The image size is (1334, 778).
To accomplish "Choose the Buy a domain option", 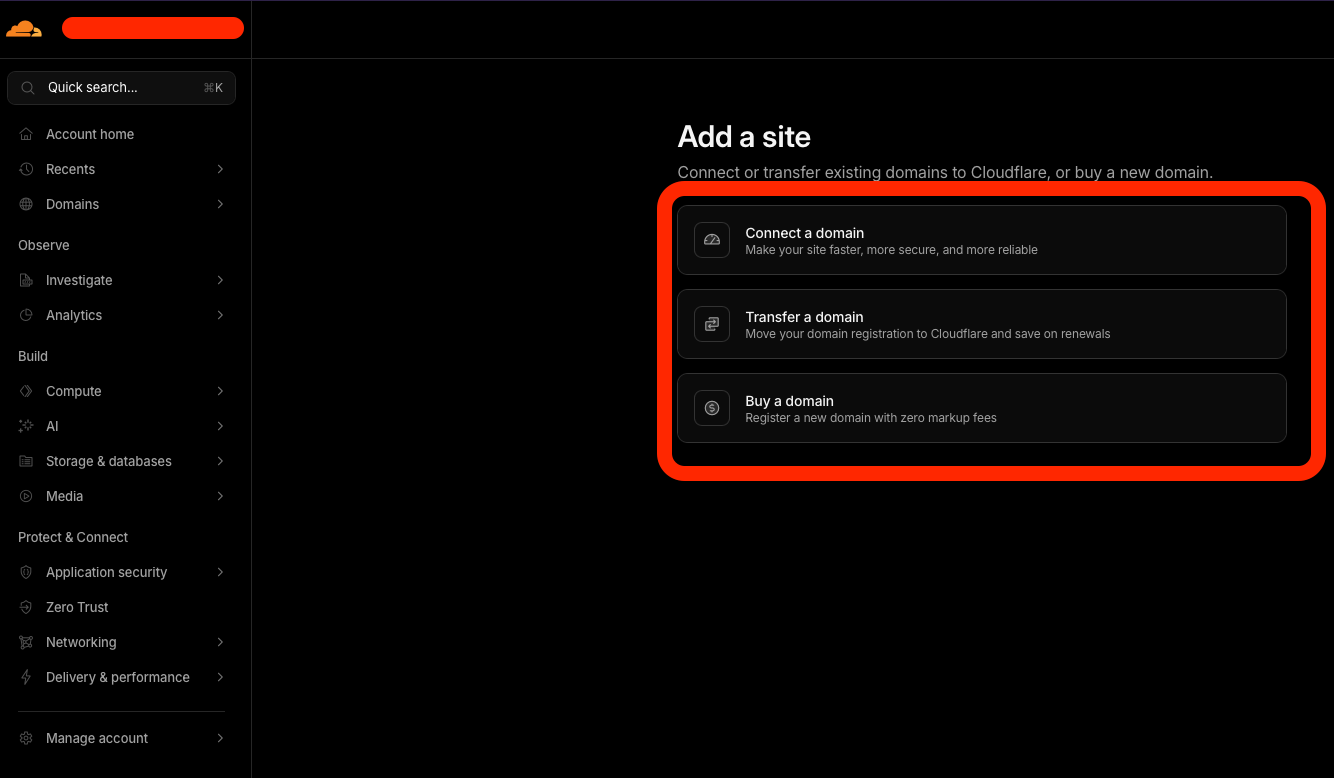I will [982, 408].
